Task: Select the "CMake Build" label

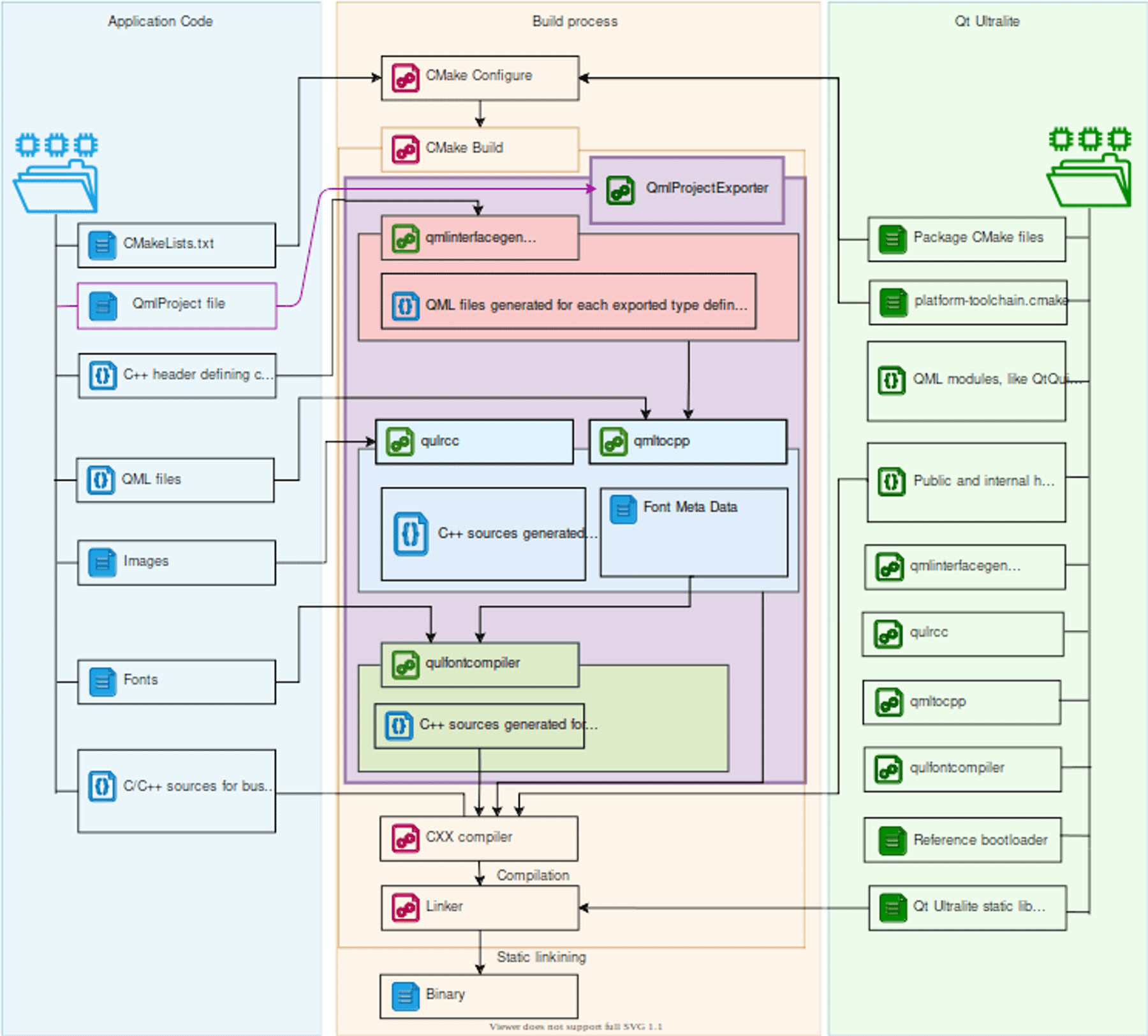Action: click(464, 148)
